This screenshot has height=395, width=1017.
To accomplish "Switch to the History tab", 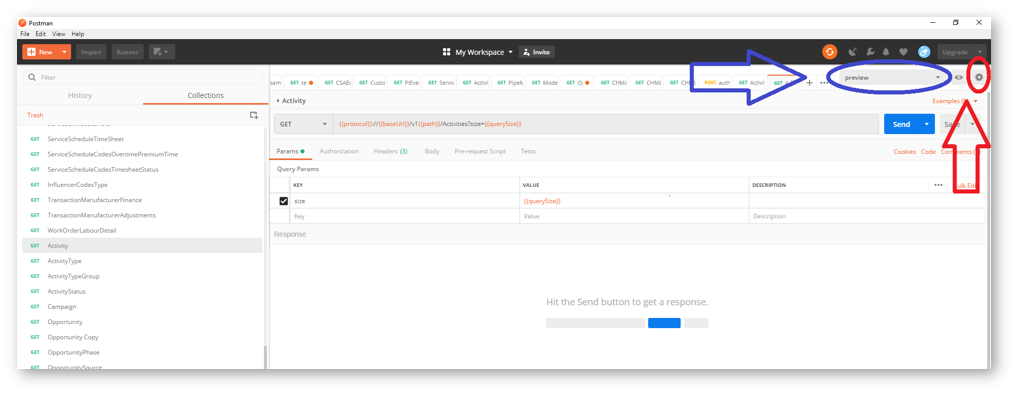I will tap(80, 95).
